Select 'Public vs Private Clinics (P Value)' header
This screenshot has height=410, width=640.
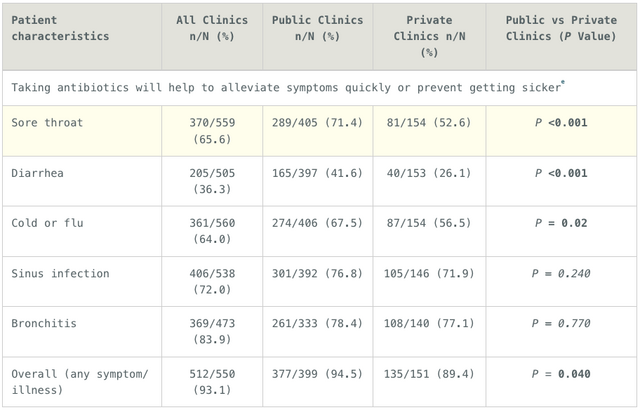point(561,28)
